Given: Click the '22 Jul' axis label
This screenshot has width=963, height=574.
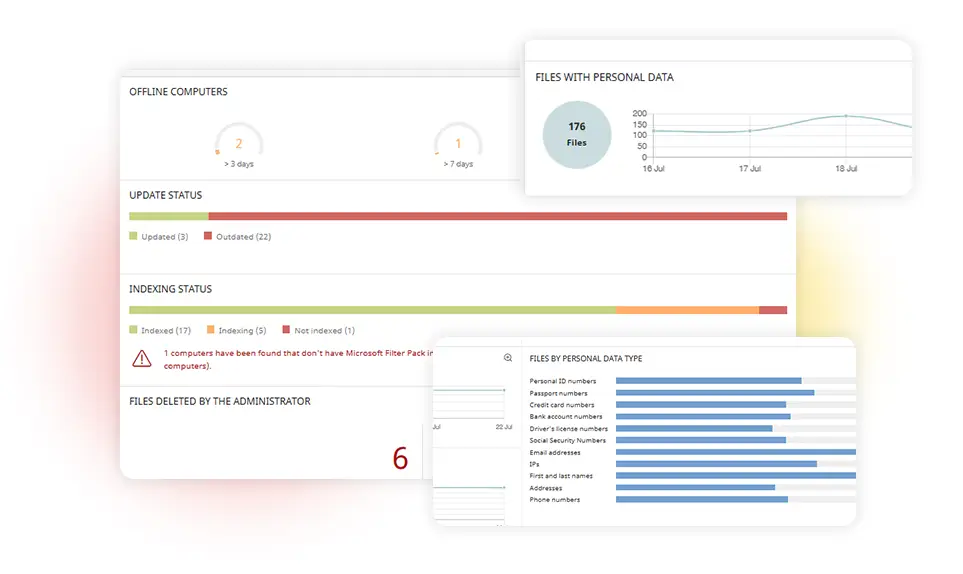Looking at the screenshot, I should coord(504,427).
